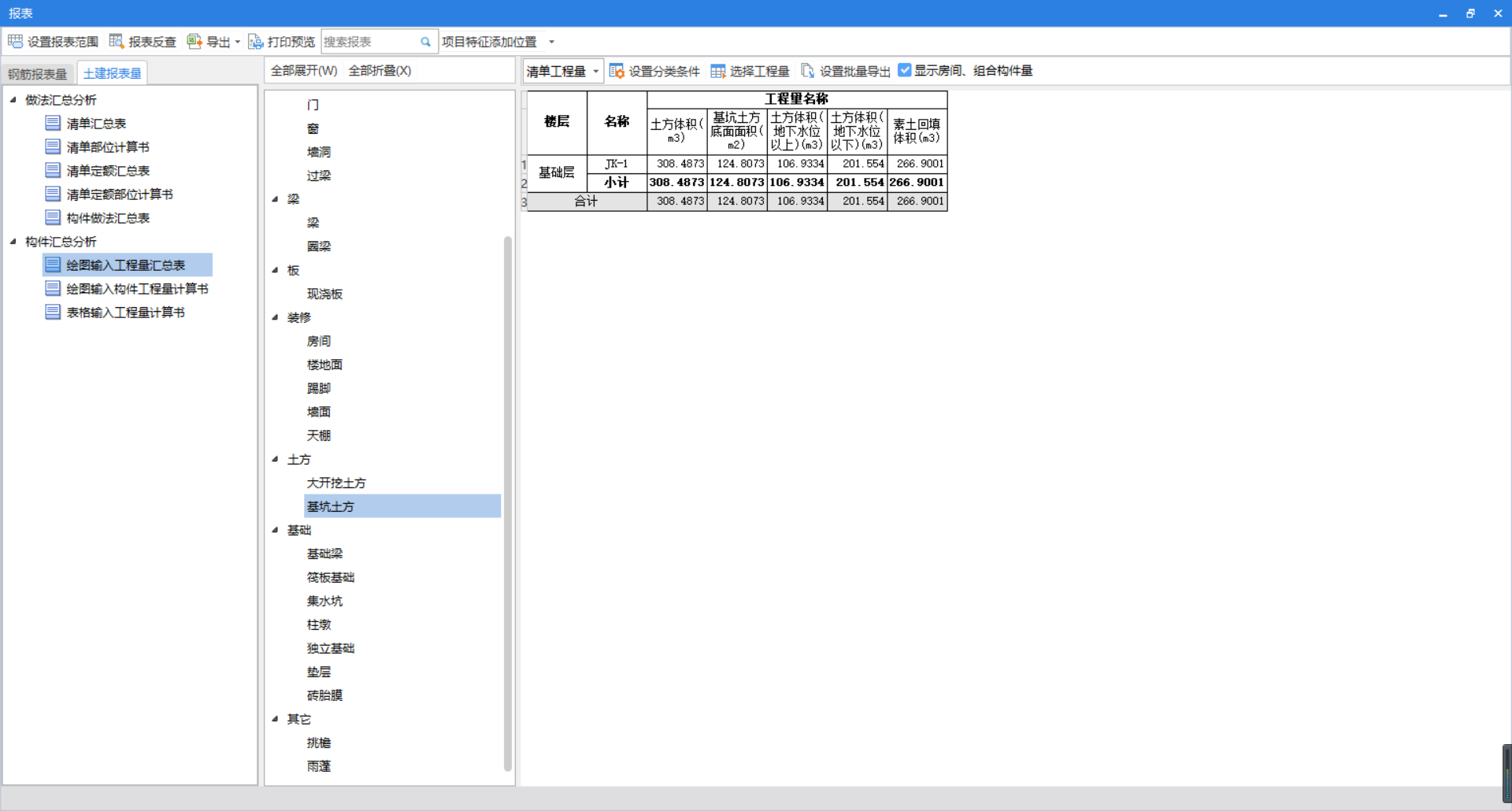1512x811 pixels.
Task: Click the 设置批量导出 icon
Action: 807,71
